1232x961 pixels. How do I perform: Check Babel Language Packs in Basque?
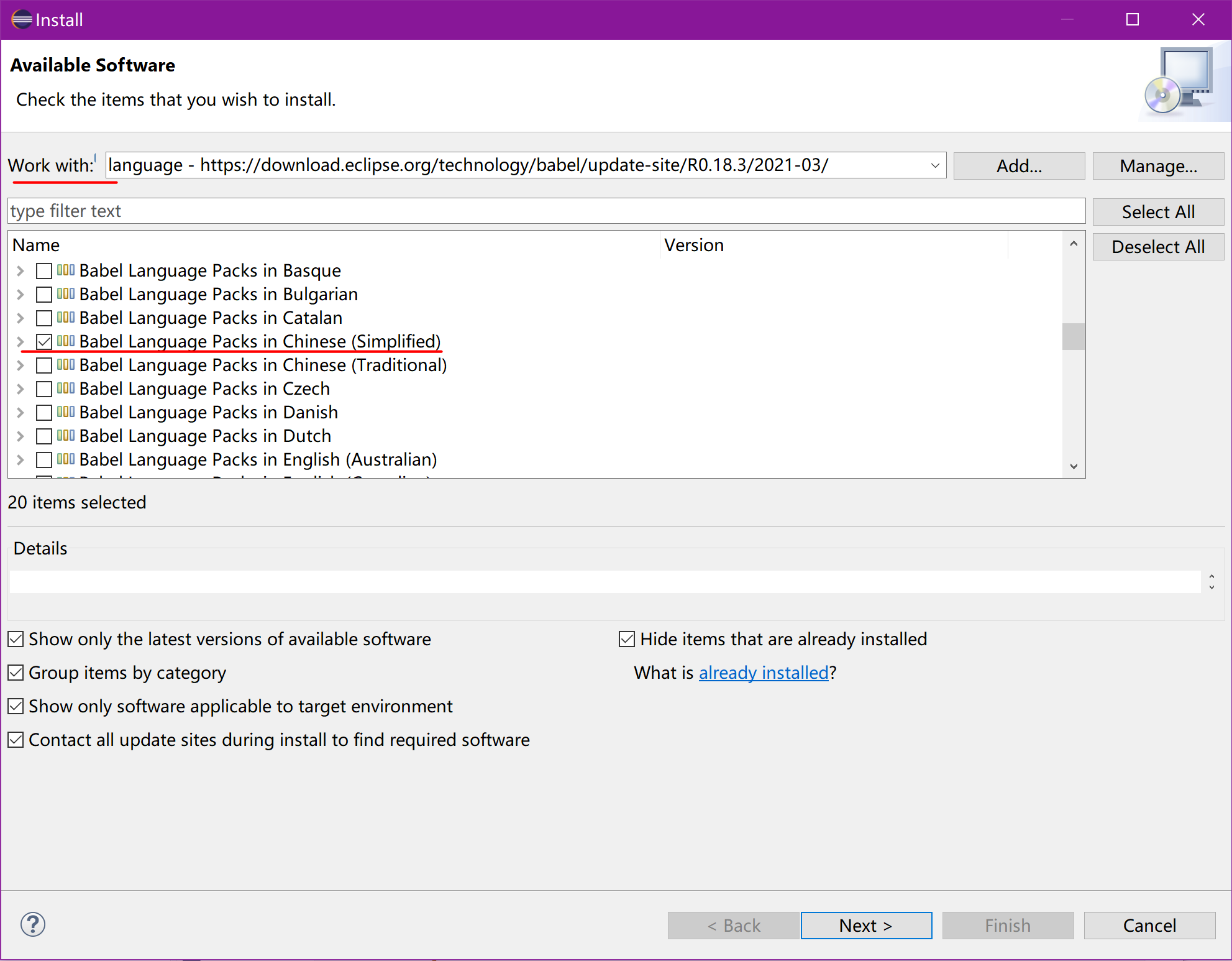(44, 271)
